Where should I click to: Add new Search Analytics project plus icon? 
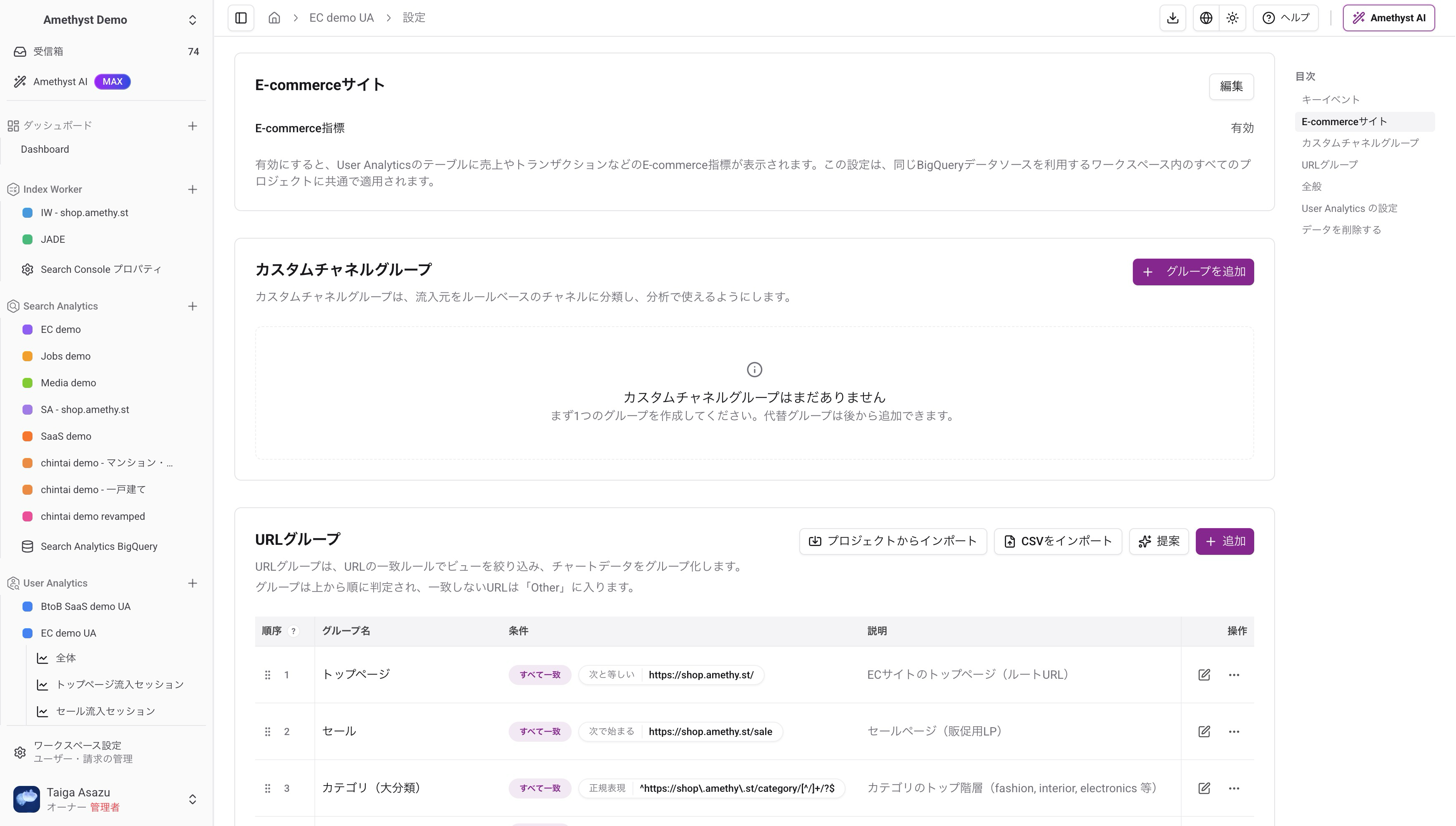point(193,306)
